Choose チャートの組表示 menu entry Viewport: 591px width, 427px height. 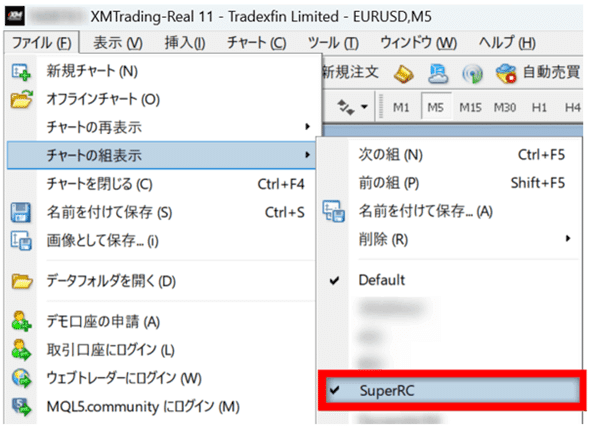pos(161,155)
